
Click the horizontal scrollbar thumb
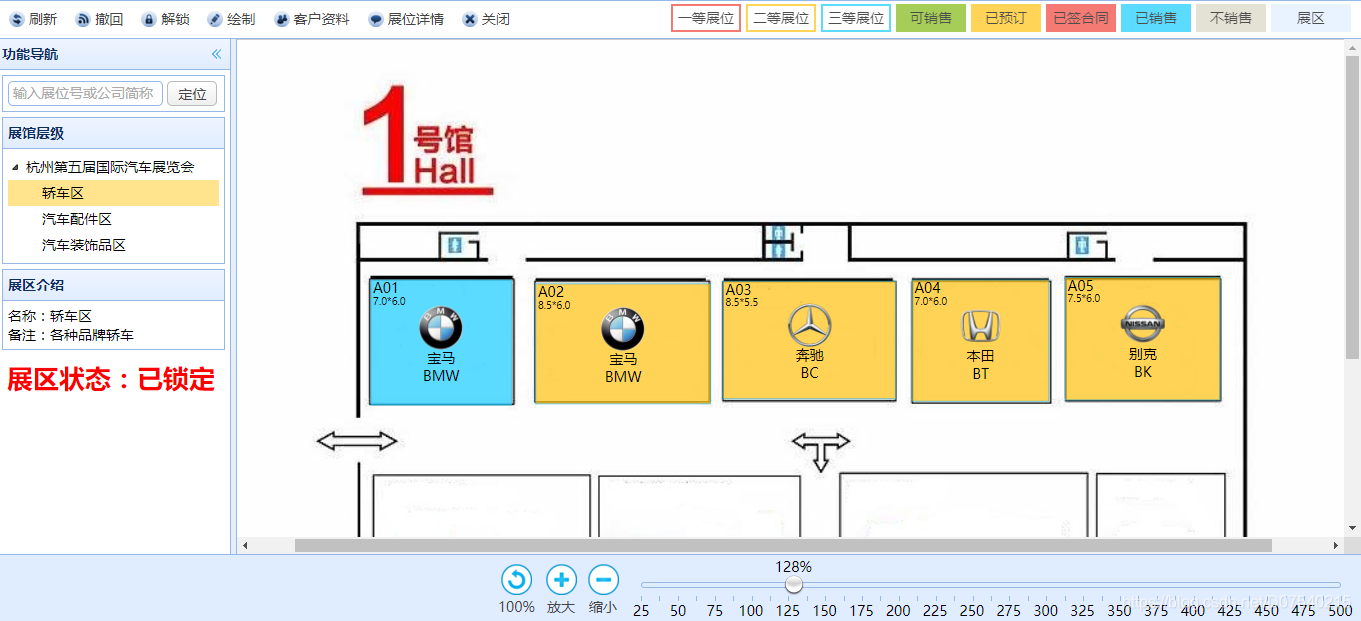[x=783, y=545]
